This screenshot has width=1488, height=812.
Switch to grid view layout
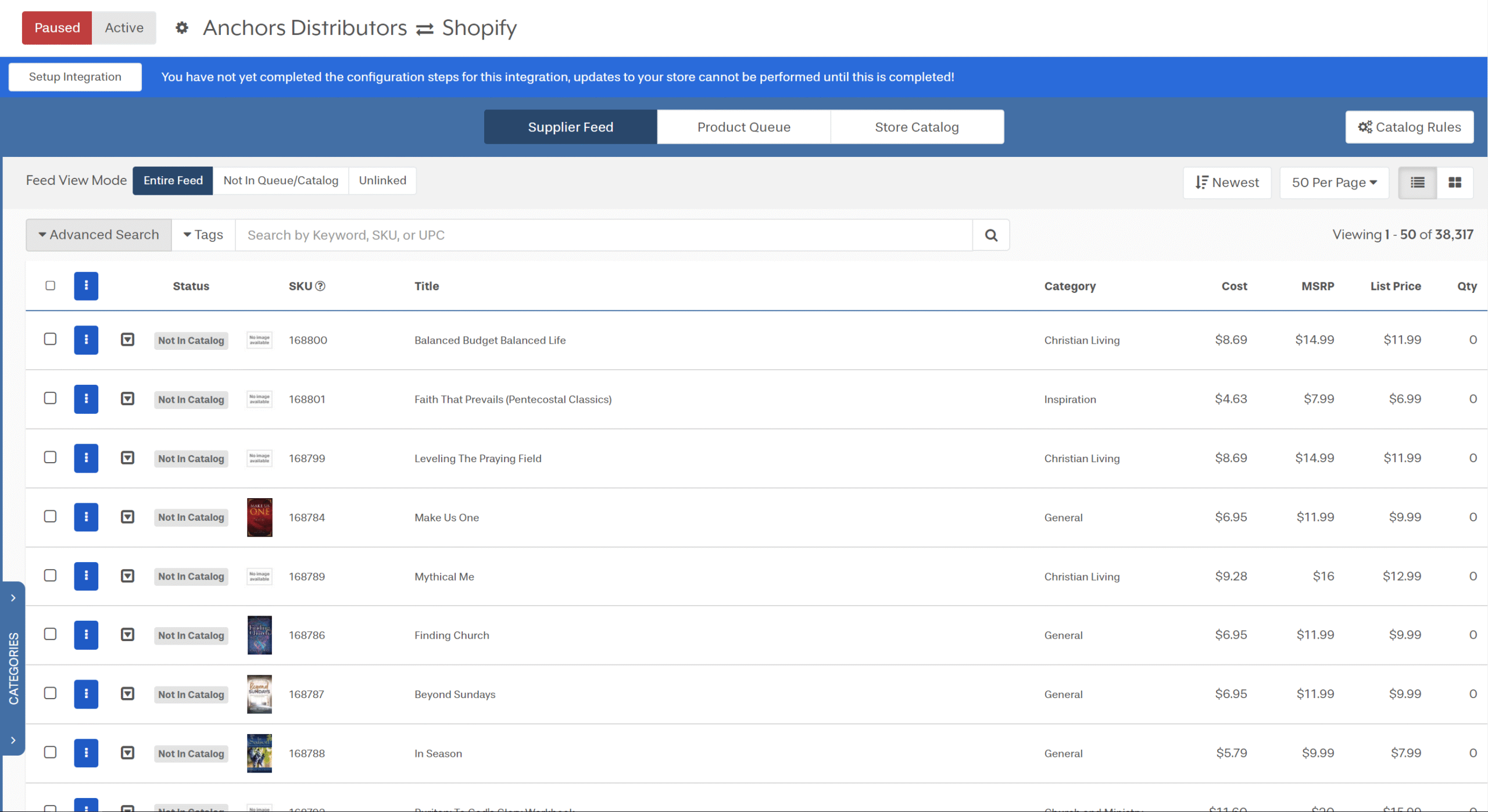point(1455,183)
